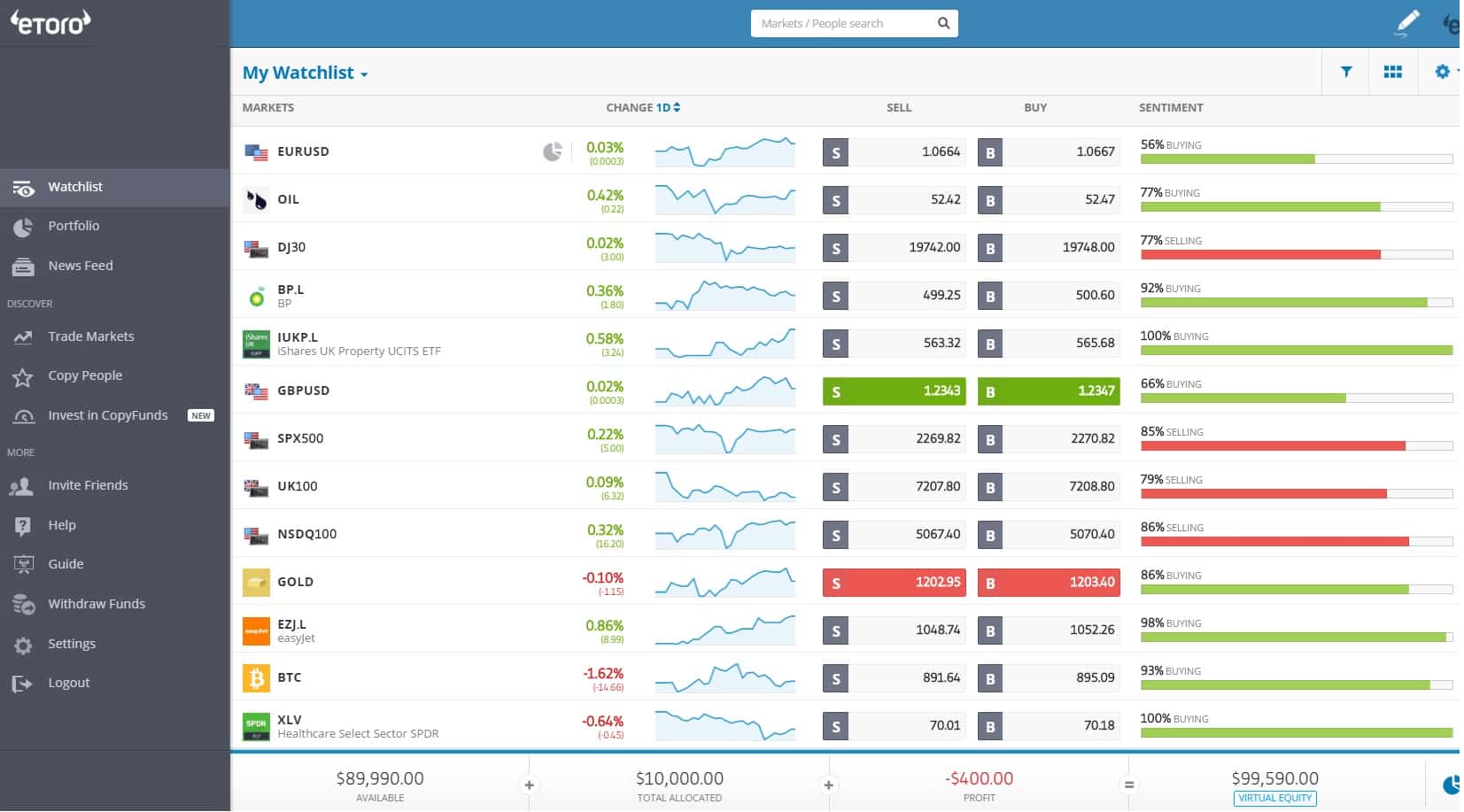Click the plus icon after Available
This screenshot has height=812, width=1464.
point(529,785)
